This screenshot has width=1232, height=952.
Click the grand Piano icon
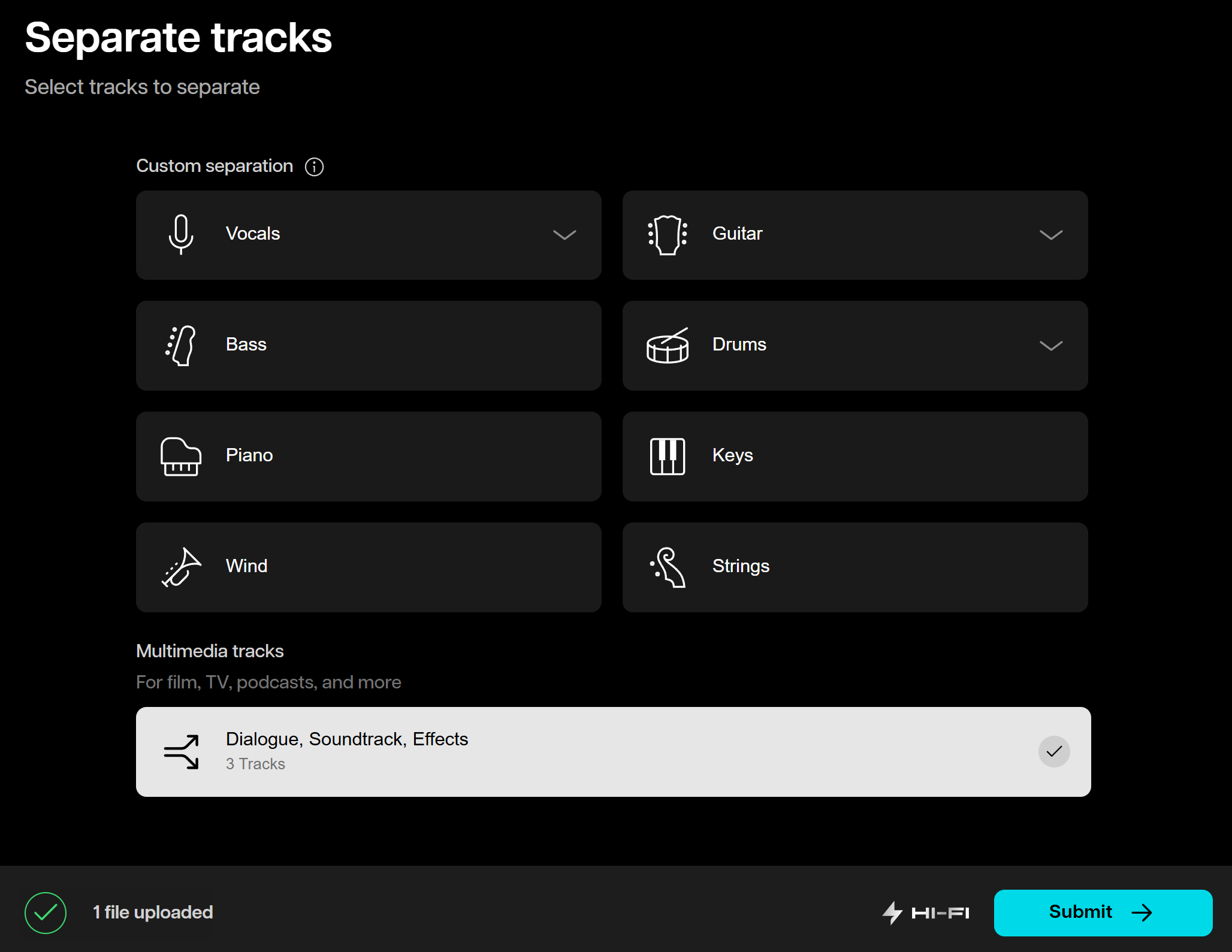click(x=181, y=457)
